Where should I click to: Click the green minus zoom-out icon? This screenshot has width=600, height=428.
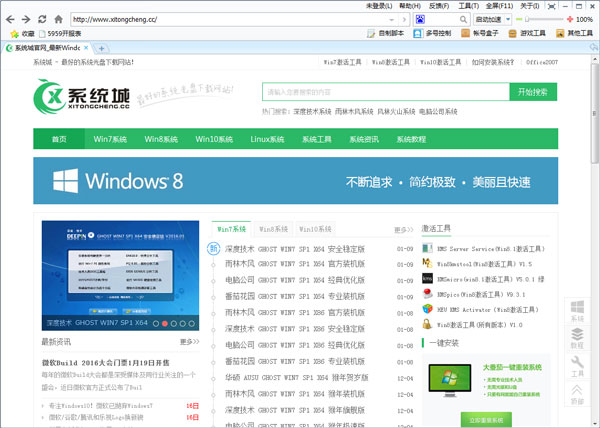pos(519,19)
